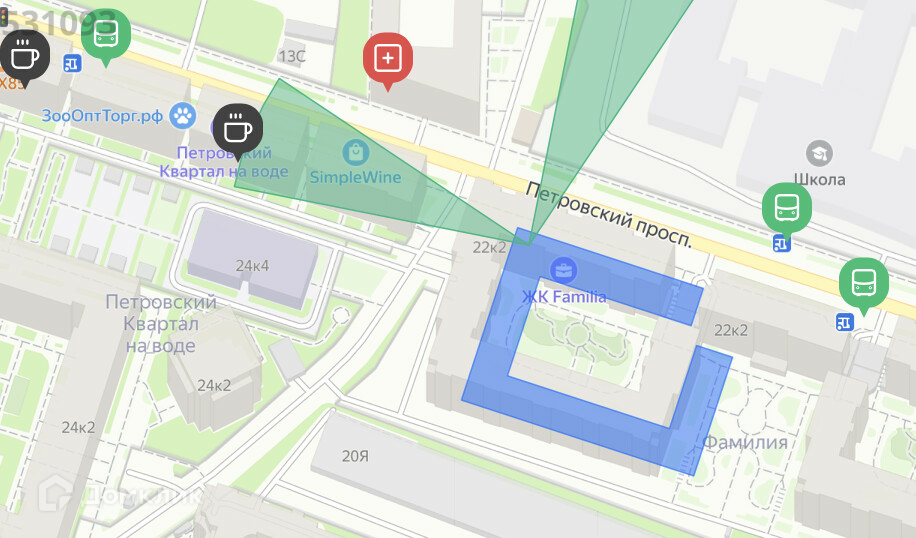
Task: Select the ЖК Familia label
Action: 564,297
